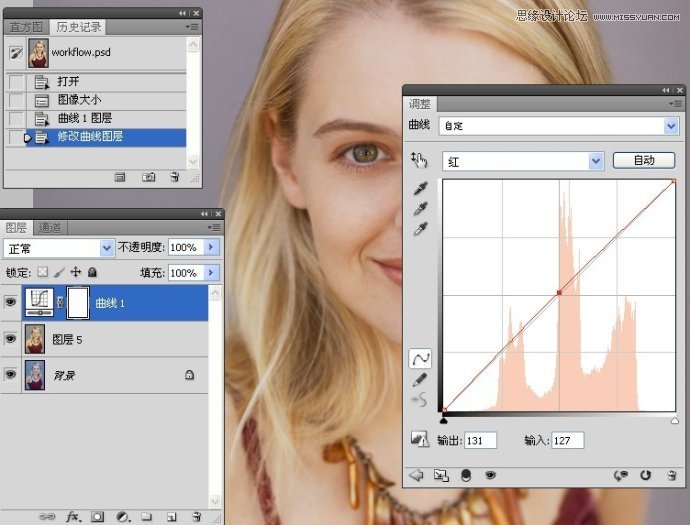Select the edit points curve tool
The height and width of the screenshot is (525, 690).
click(420, 358)
